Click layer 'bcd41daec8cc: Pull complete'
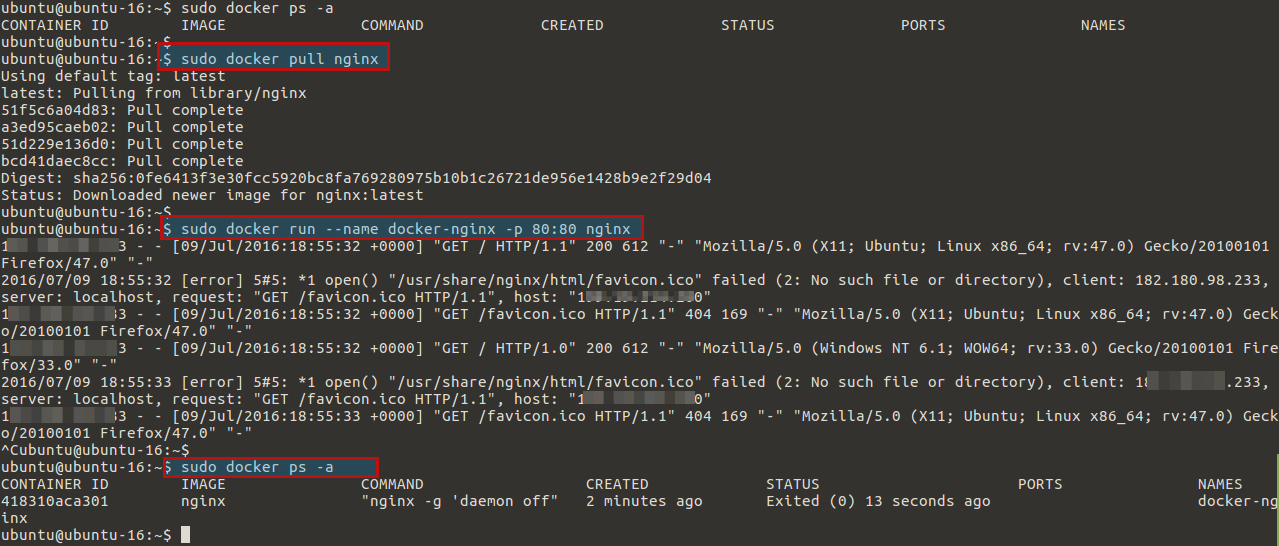 point(122,161)
